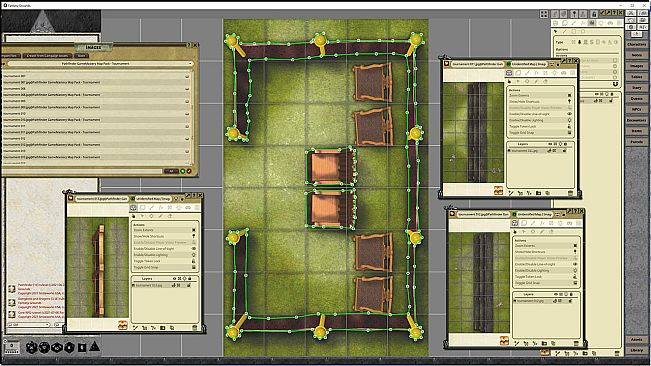Click Create from Campaign Assets in Images window
The height and width of the screenshot is (366, 651).
tap(47, 56)
